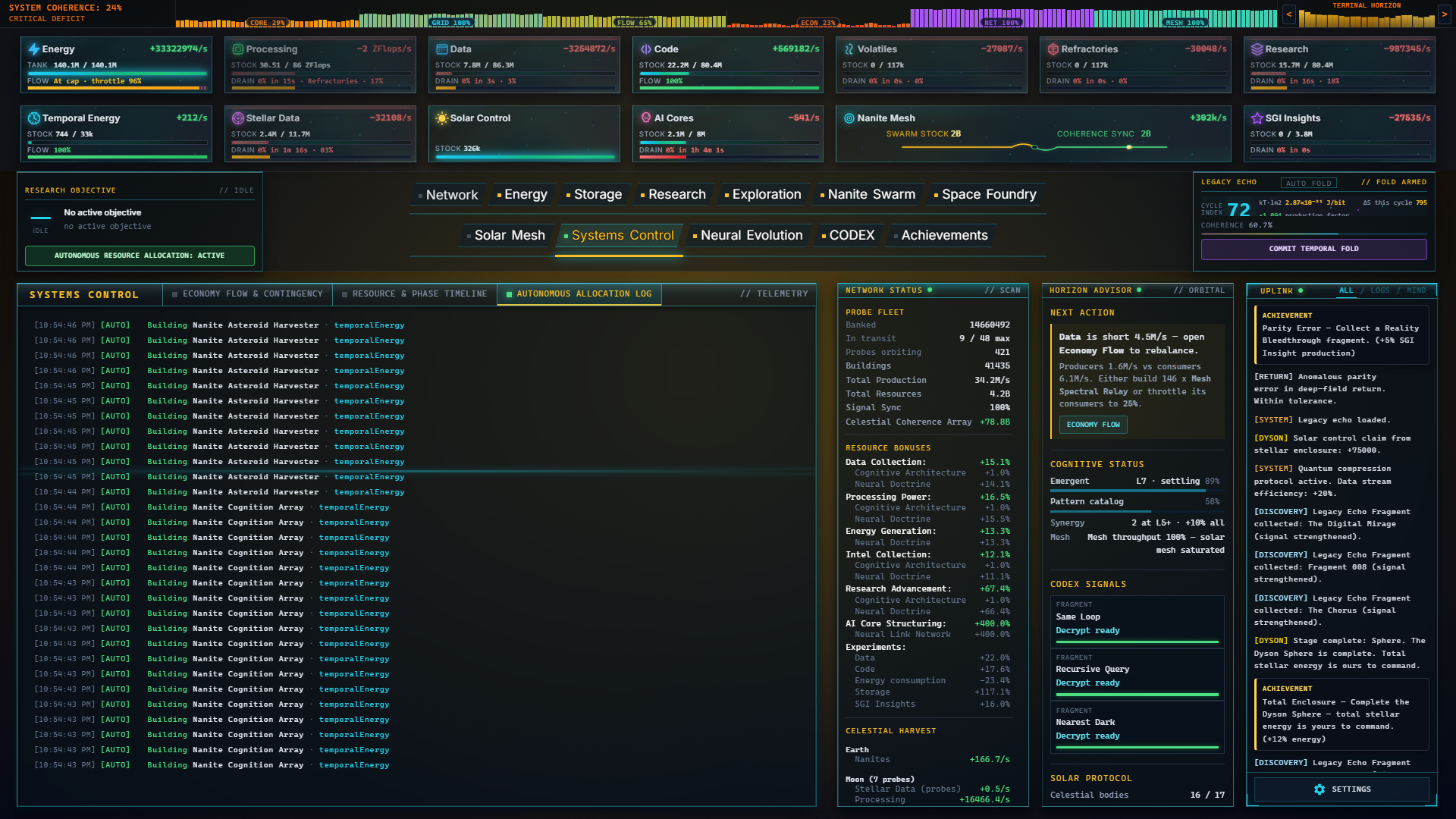Open the CODEX tab
Screen dimensions: 1456x819
(x=848, y=236)
